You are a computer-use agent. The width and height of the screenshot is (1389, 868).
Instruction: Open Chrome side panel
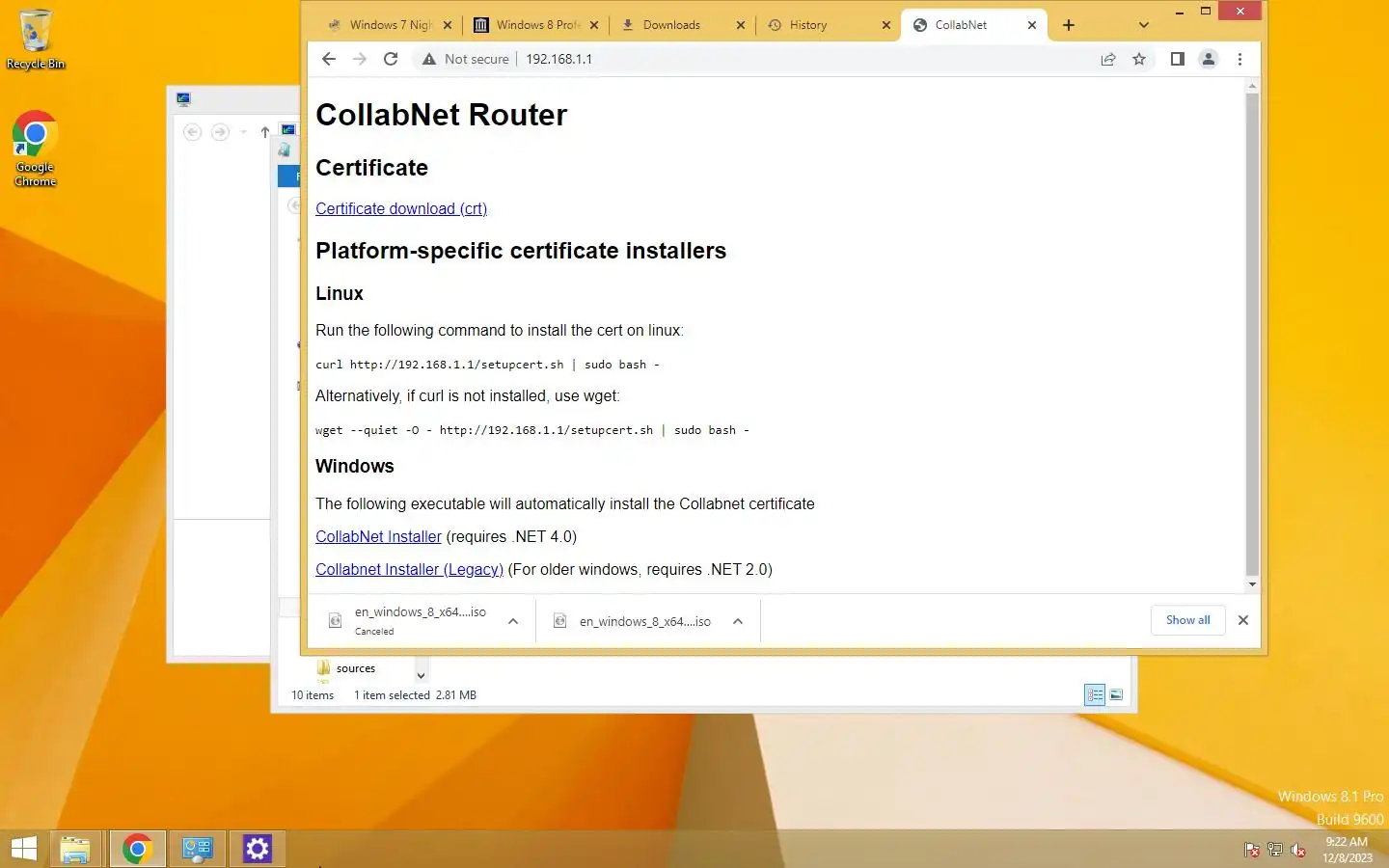pos(1177,59)
